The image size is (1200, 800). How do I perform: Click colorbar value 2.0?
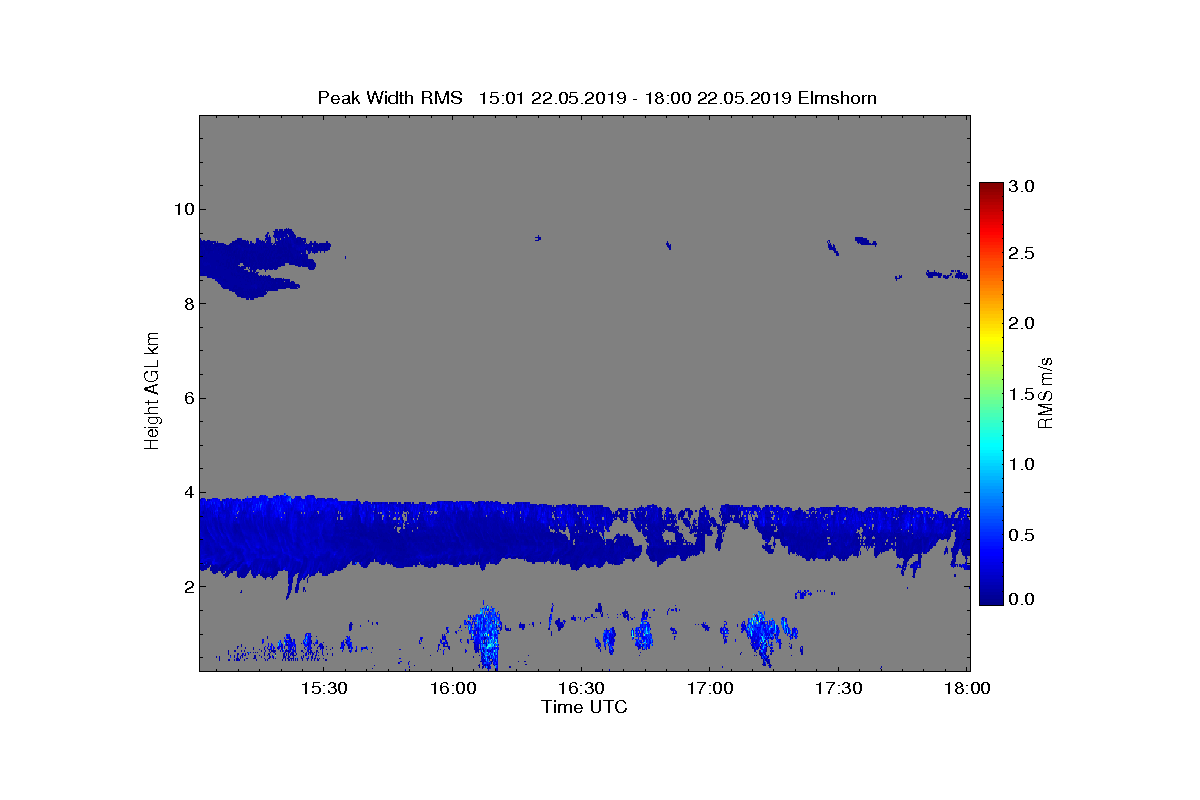coord(1021,323)
